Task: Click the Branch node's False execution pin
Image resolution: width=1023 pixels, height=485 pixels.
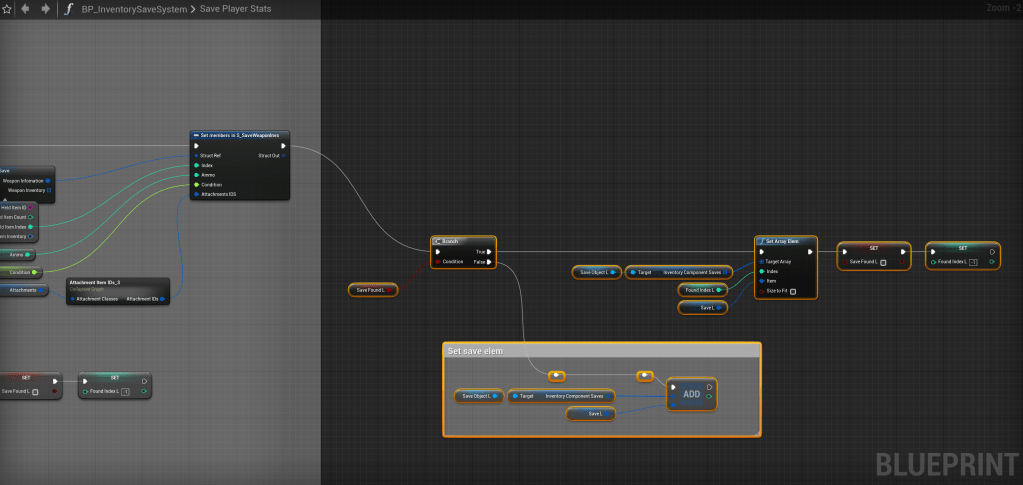Action: tap(489, 262)
